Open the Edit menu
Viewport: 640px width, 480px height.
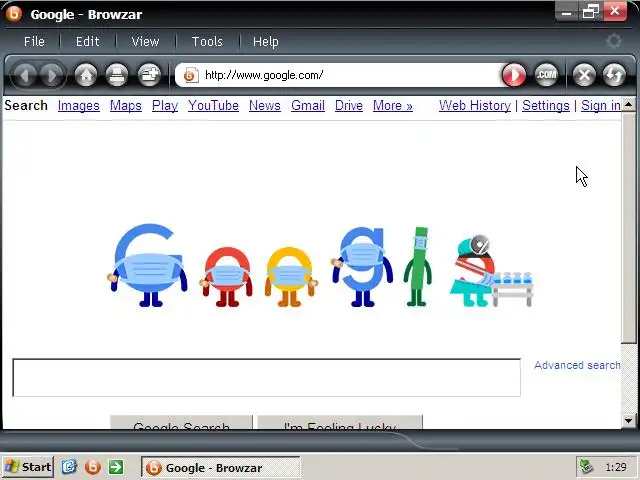click(87, 42)
